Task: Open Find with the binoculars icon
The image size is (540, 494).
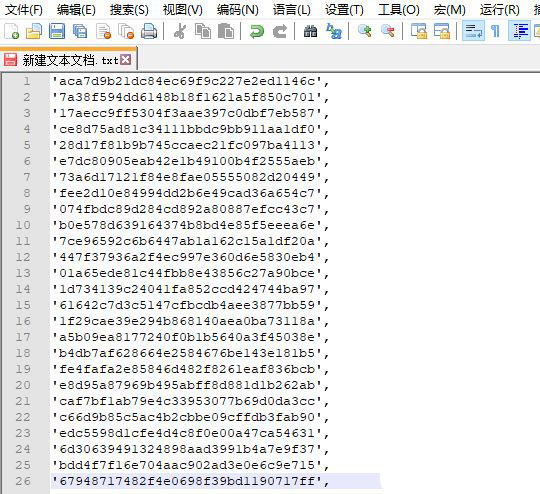Action: (x=310, y=31)
